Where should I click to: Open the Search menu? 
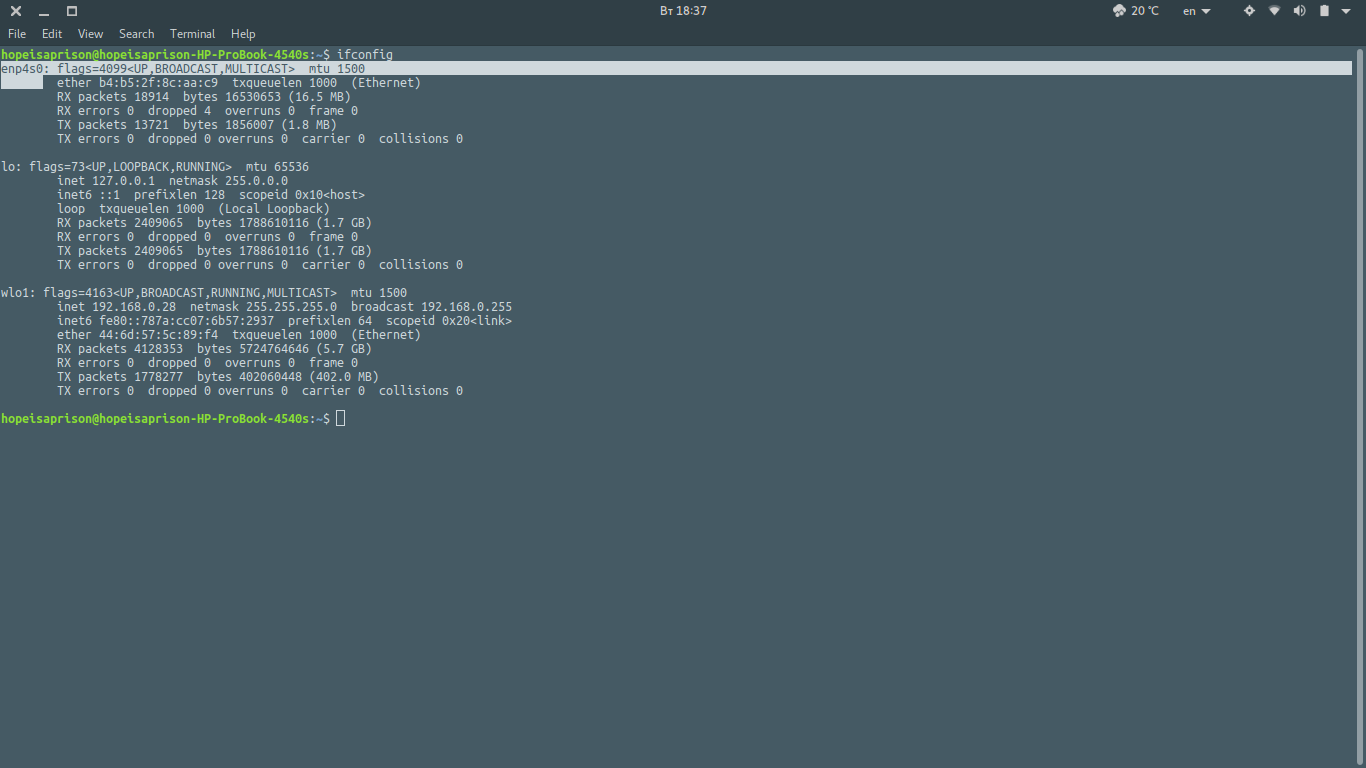click(137, 34)
